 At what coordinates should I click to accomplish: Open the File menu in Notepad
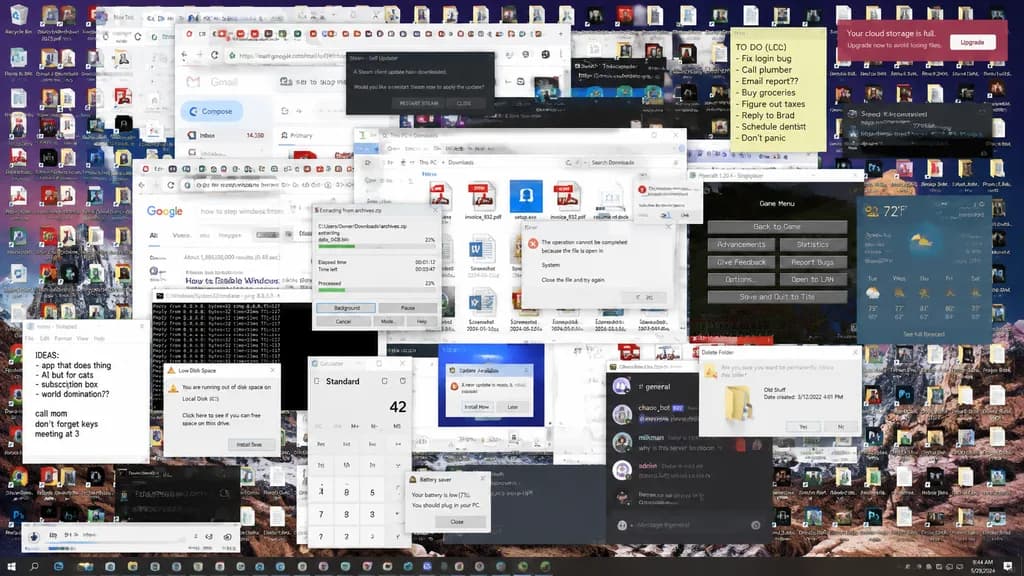click(29, 338)
